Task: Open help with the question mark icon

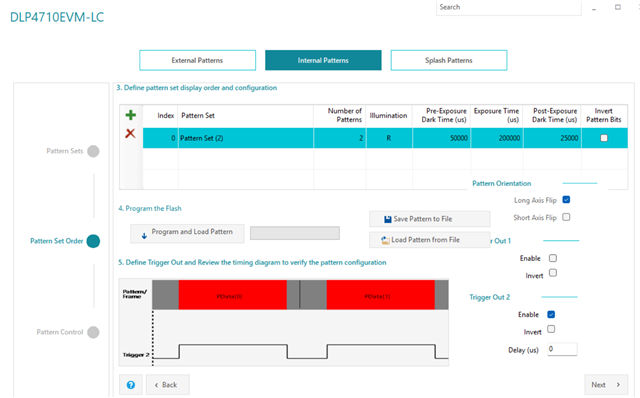Action: tap(131, 385)
